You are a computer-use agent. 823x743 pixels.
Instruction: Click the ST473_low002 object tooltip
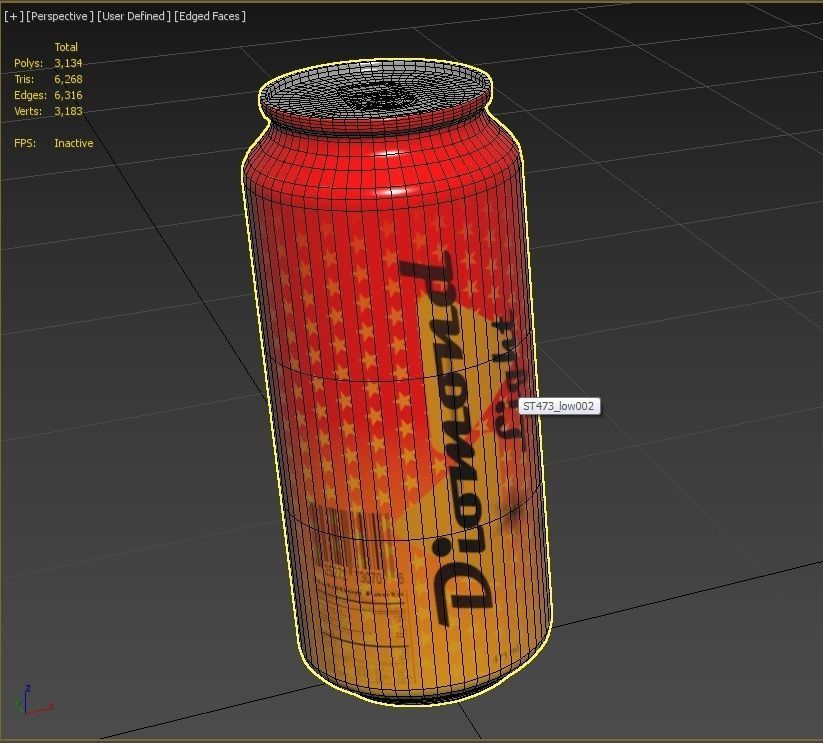(559, 406)
